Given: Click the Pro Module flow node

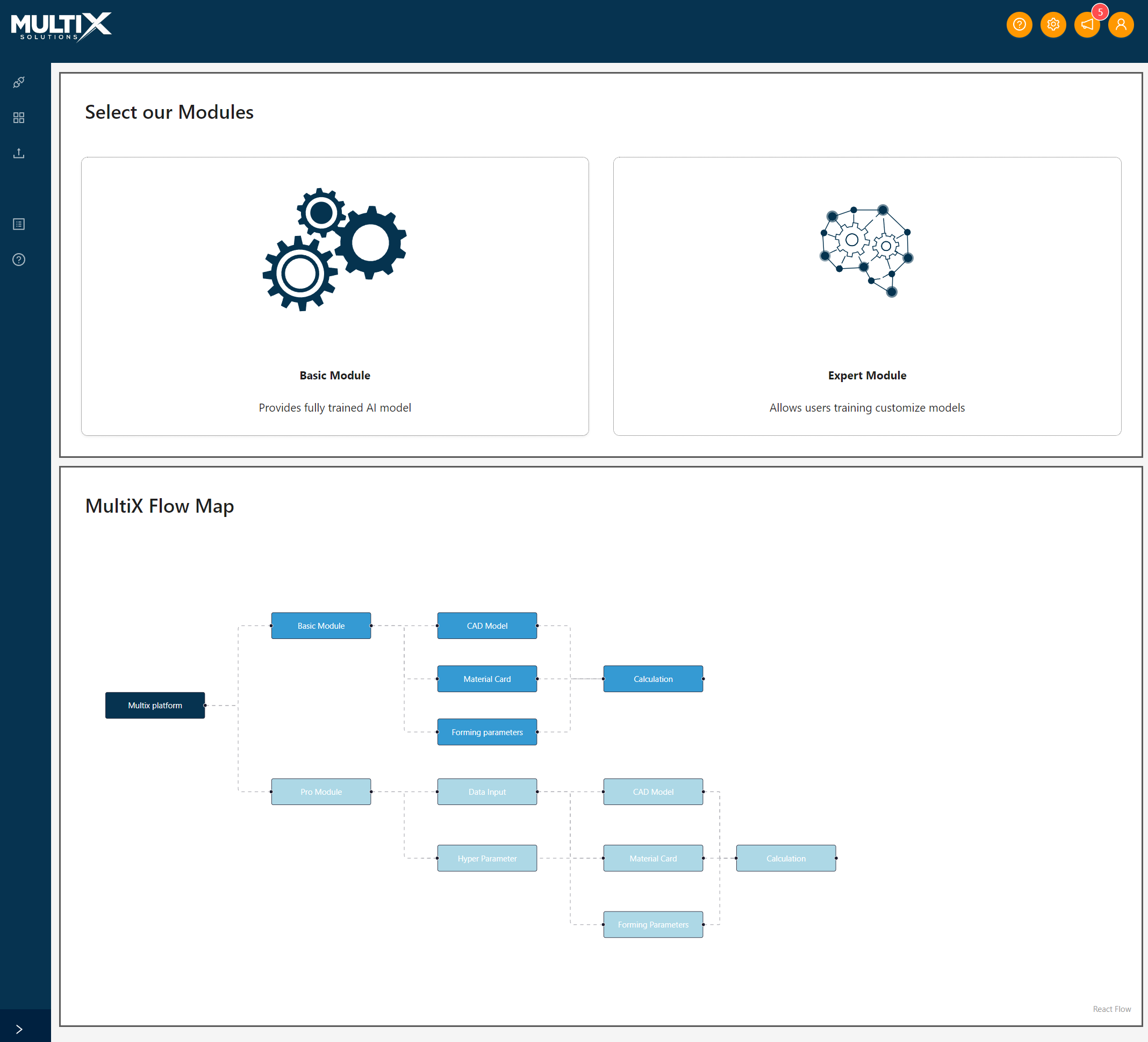Looking at the screenshot, I should (321, 792).
